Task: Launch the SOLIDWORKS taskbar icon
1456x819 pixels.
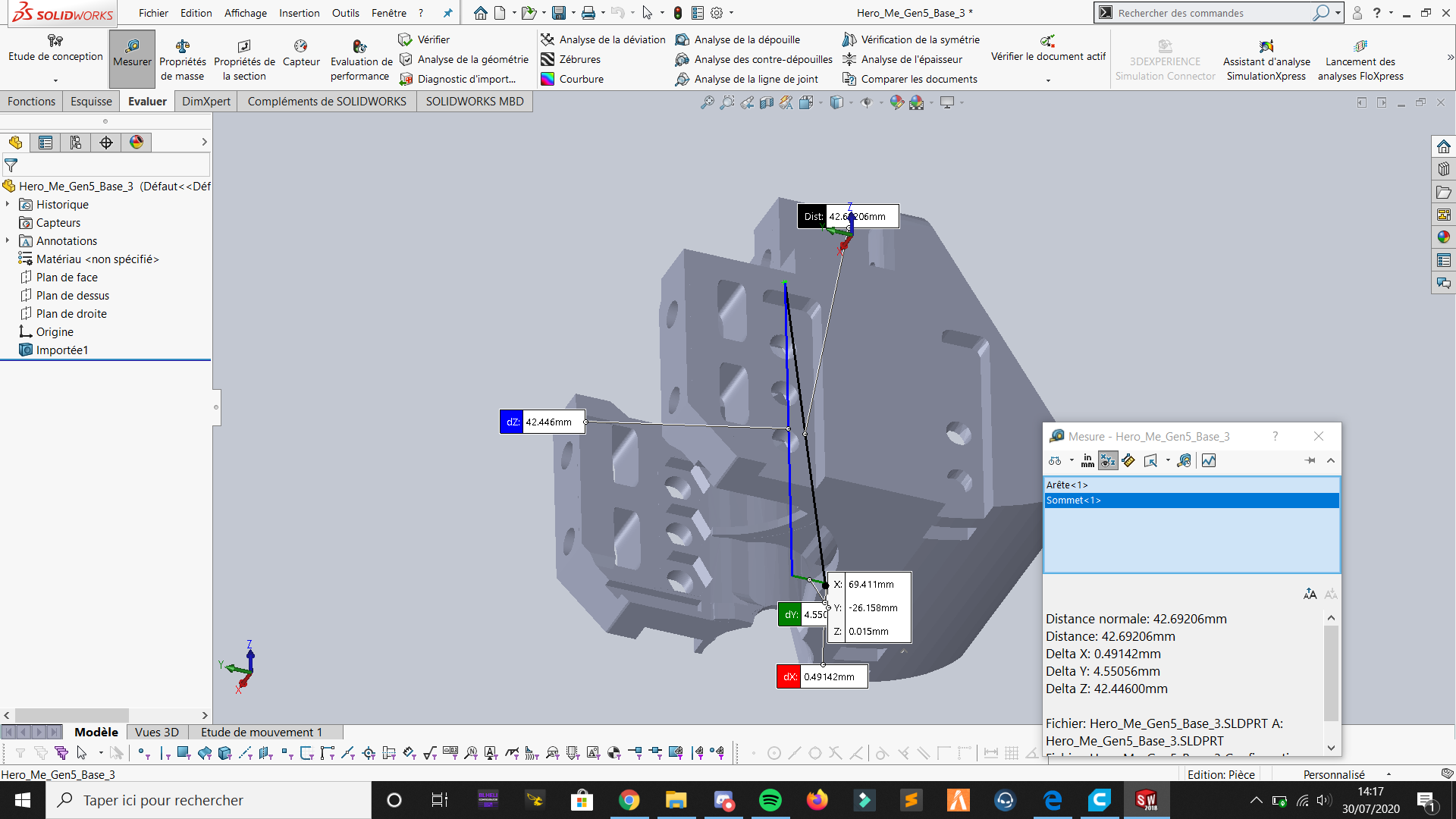Action: coord(1146,800)
